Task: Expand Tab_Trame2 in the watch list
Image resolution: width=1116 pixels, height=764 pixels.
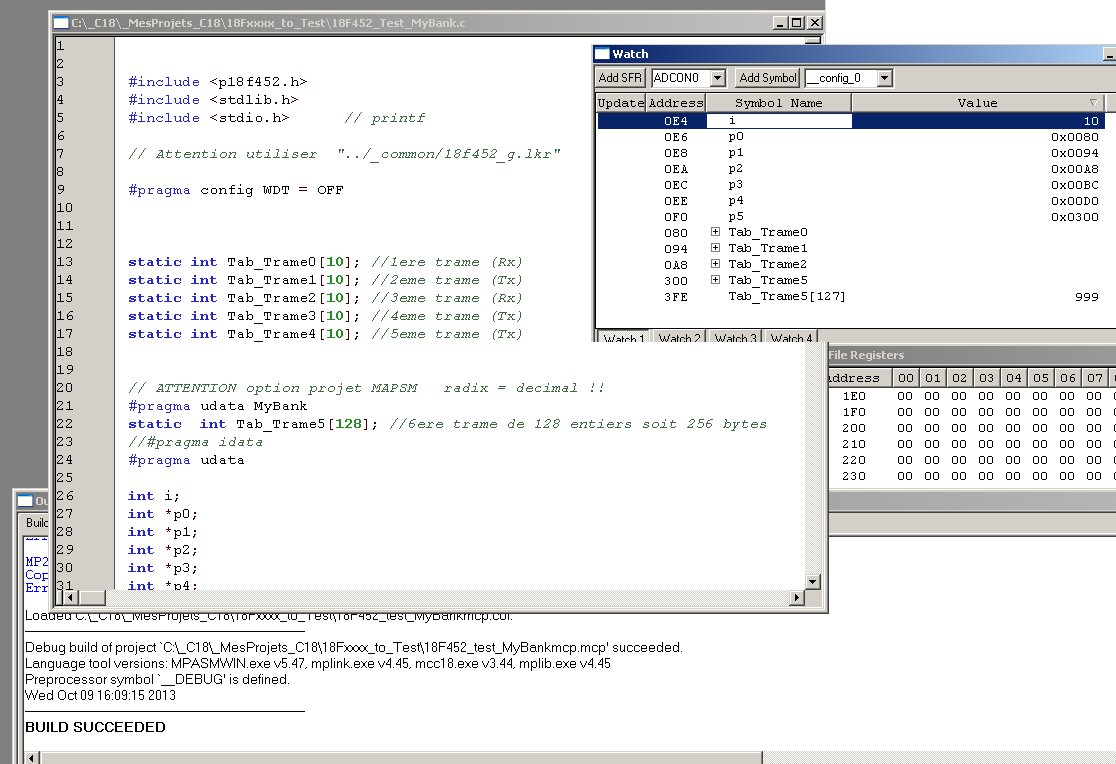Action: 716,264
